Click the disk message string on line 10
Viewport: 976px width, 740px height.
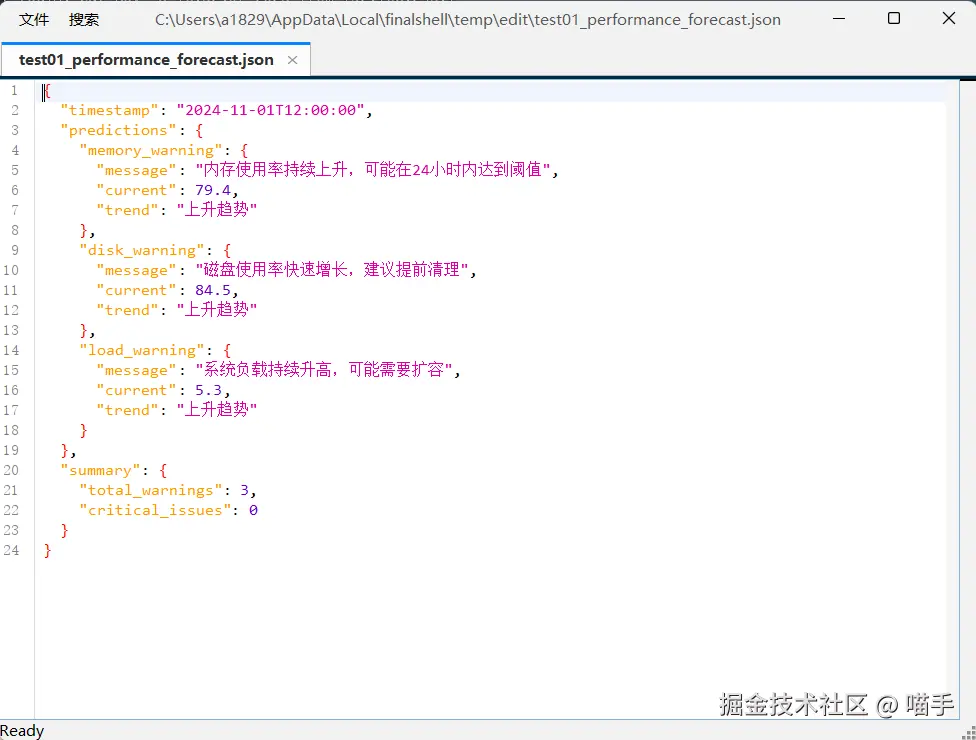tap(332, 270)
